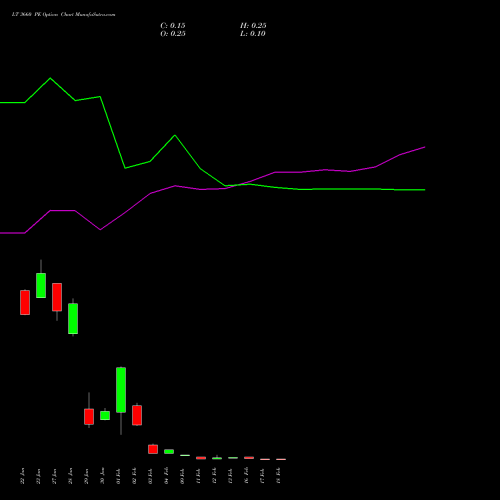Click the red candlestick above 02 Feb

click(x=137, y=415)
